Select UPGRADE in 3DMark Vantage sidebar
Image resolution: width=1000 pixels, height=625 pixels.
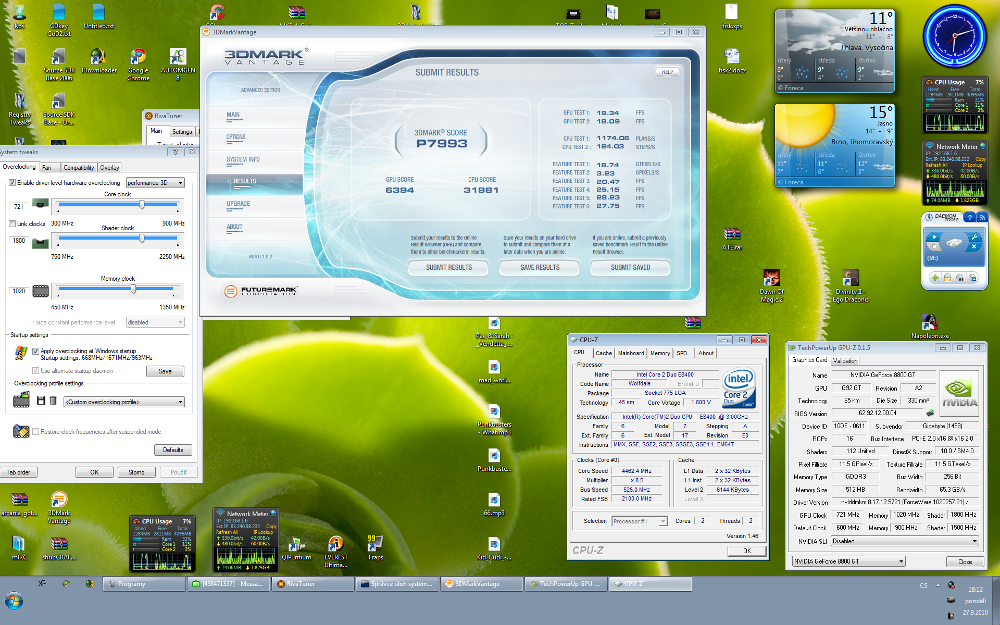(239, 204)
